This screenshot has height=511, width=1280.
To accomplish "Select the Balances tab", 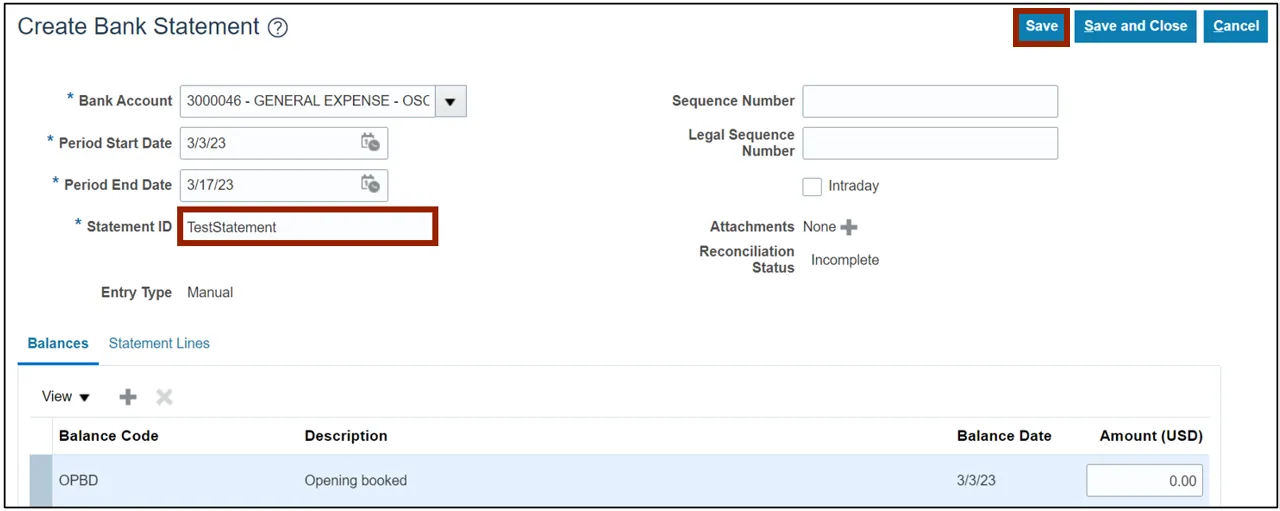I will pos(58,343).
